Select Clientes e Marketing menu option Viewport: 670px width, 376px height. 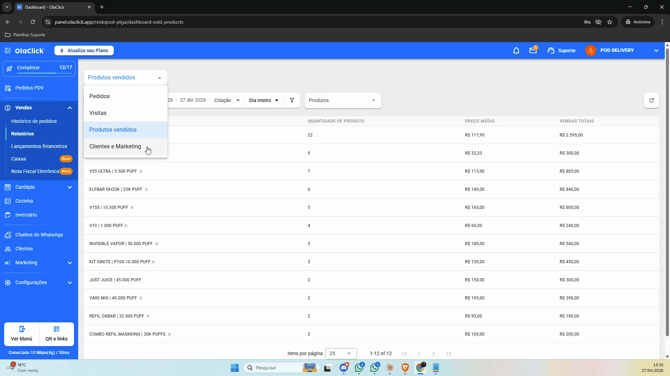[x=125, y=146]
